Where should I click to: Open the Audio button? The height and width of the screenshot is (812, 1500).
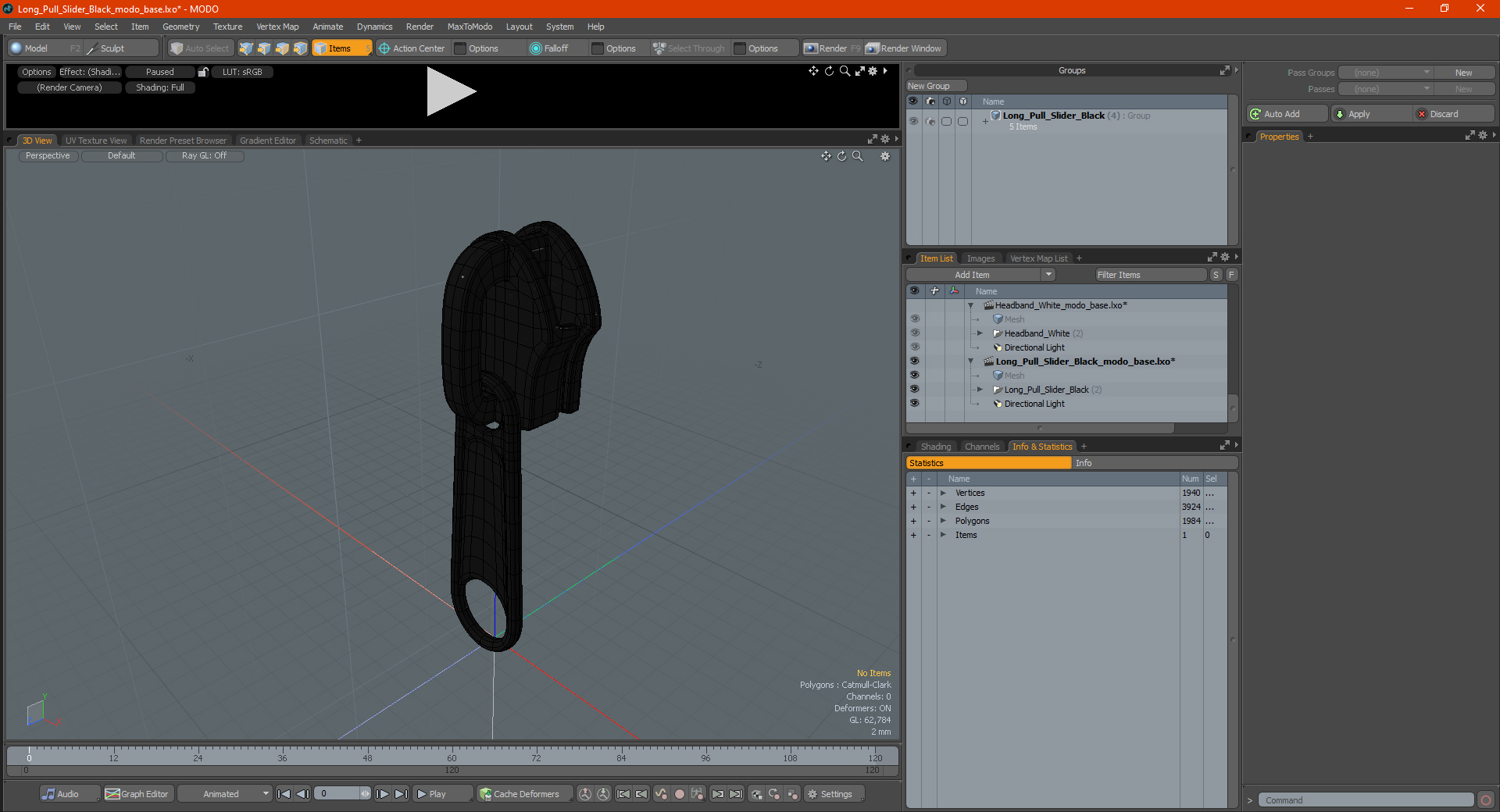click(70, 794)
